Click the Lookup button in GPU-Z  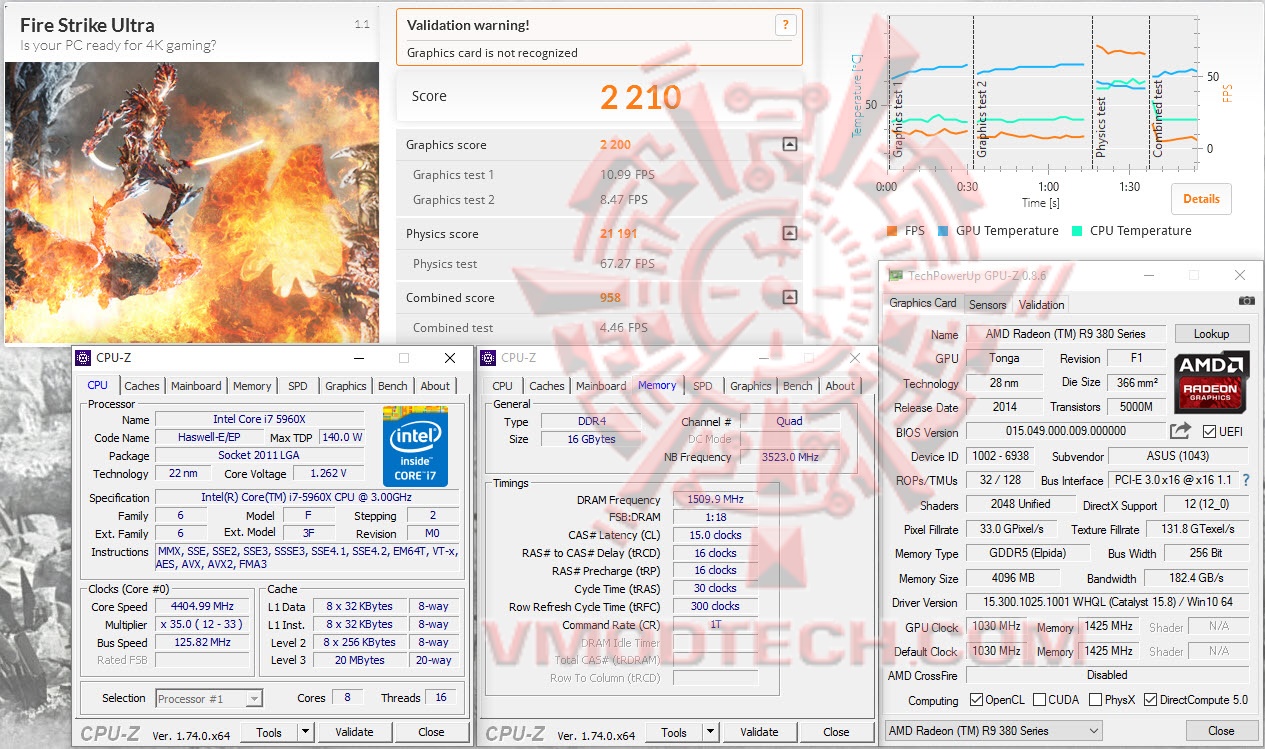(x=1211, y=334)
